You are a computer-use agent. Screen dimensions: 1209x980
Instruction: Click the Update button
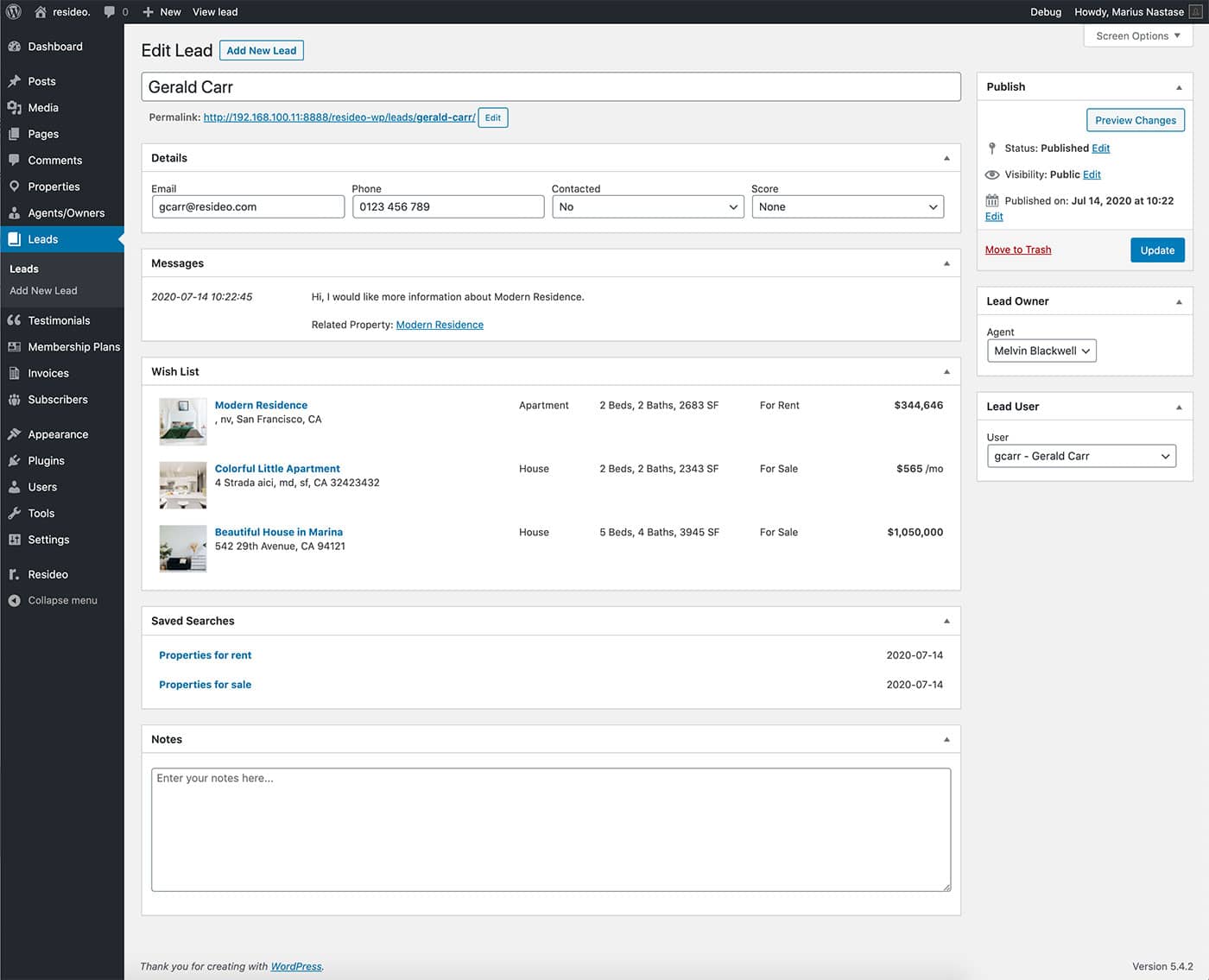[1156, 250]
